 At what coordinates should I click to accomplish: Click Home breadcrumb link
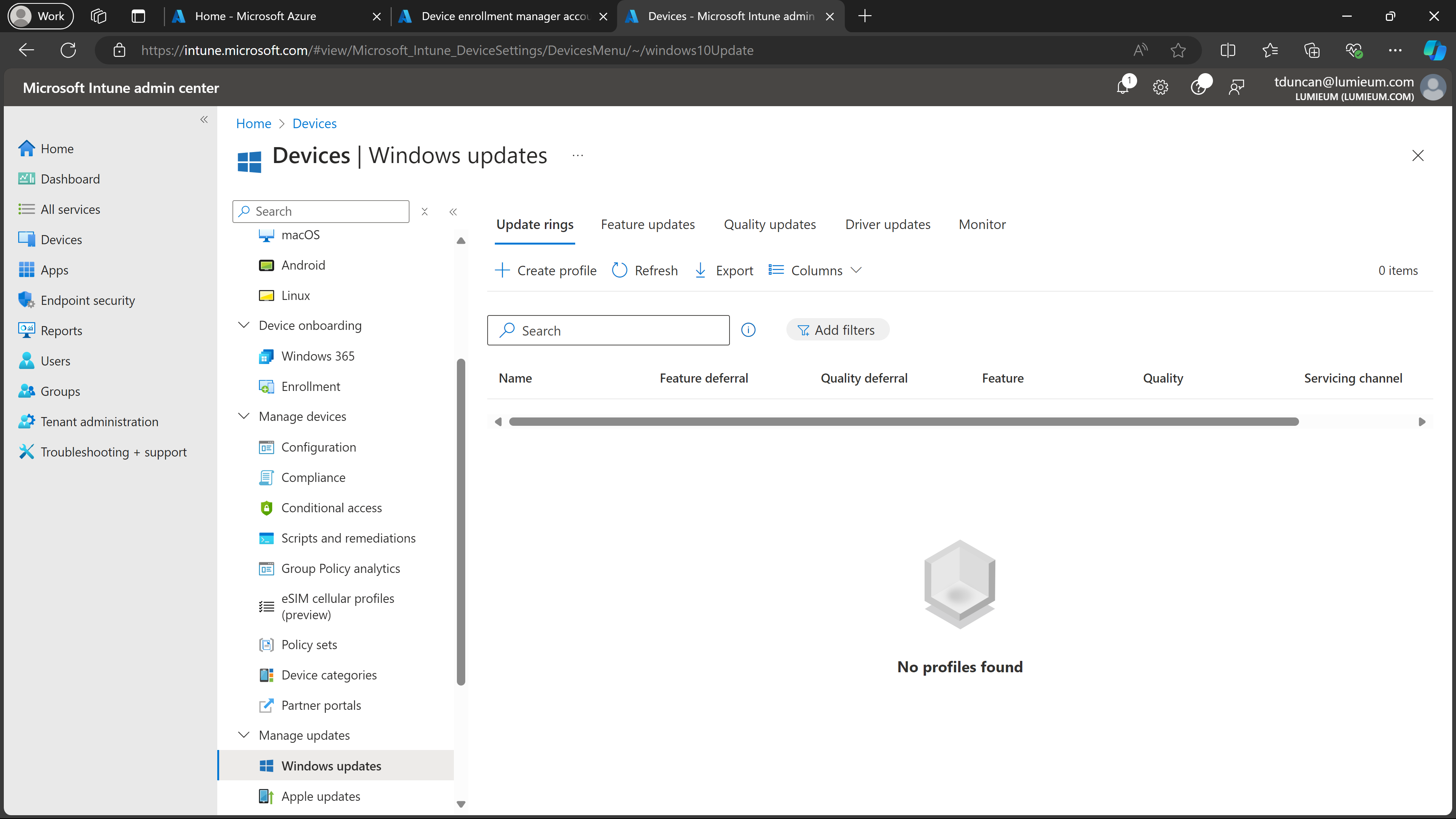(254, 123)
